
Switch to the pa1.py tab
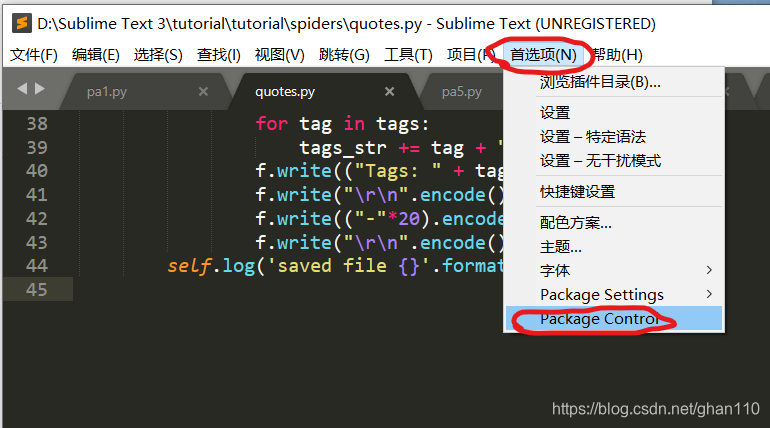tap(107, 92)
